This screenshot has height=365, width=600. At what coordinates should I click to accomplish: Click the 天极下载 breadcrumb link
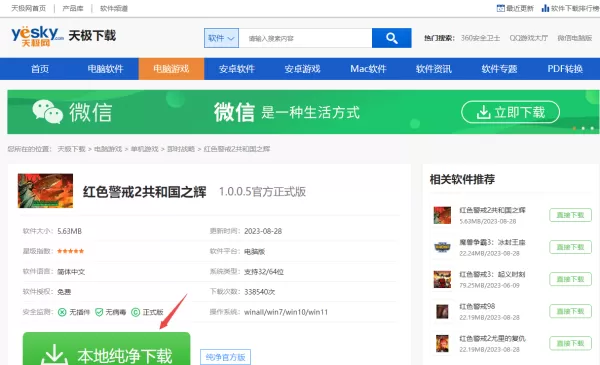tap(71, 149)
